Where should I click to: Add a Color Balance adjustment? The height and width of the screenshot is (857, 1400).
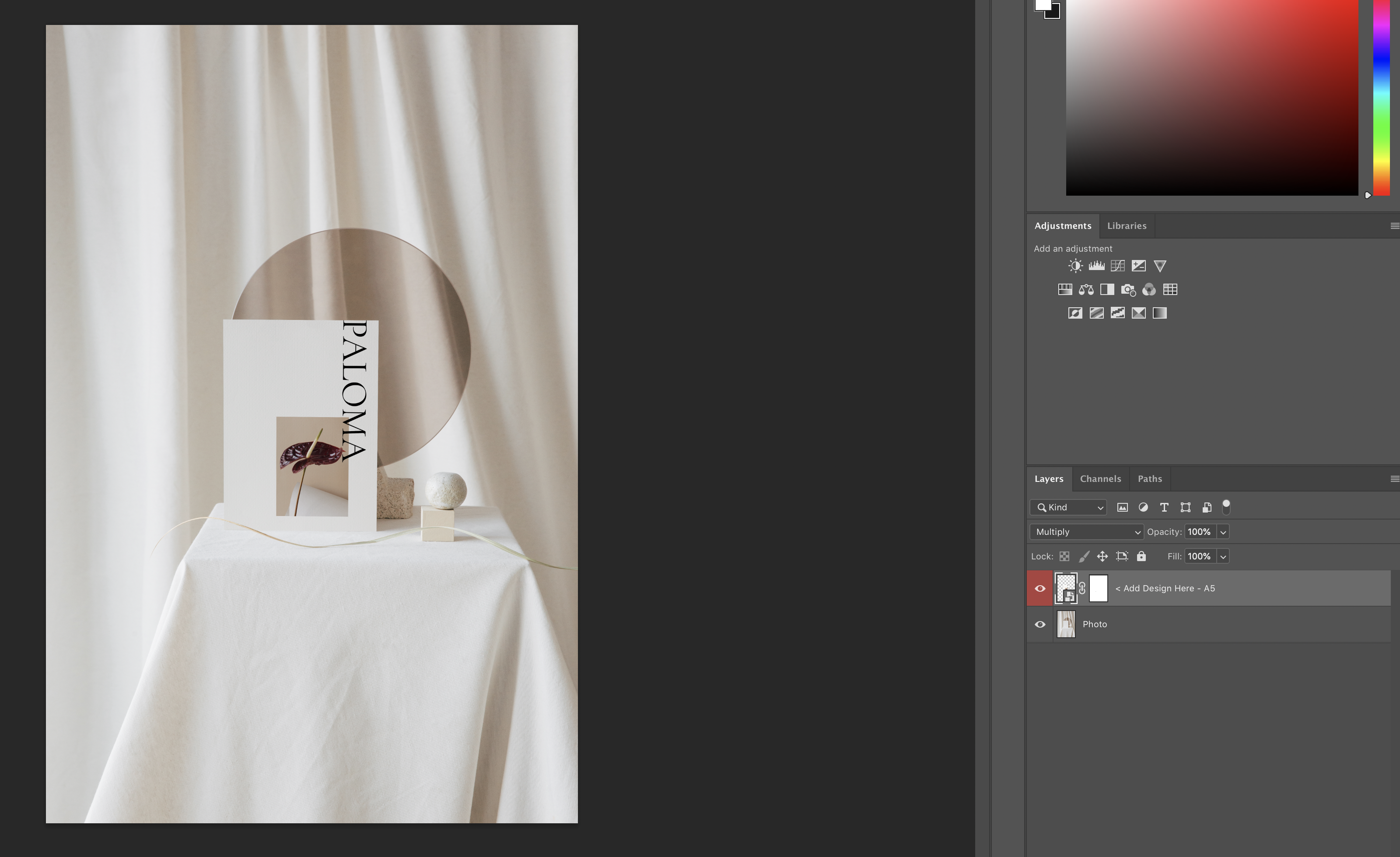[1086, 290]
